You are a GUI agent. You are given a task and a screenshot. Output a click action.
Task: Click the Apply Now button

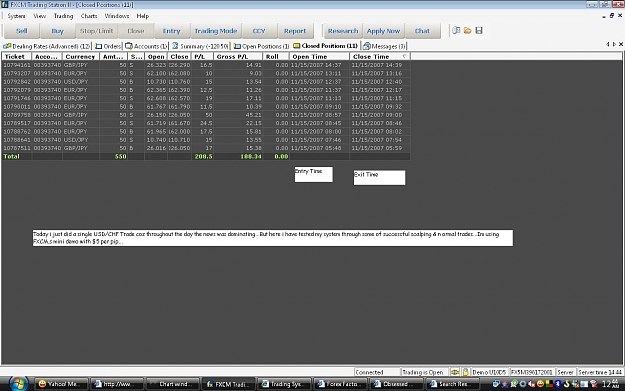(x=383, y=31)
